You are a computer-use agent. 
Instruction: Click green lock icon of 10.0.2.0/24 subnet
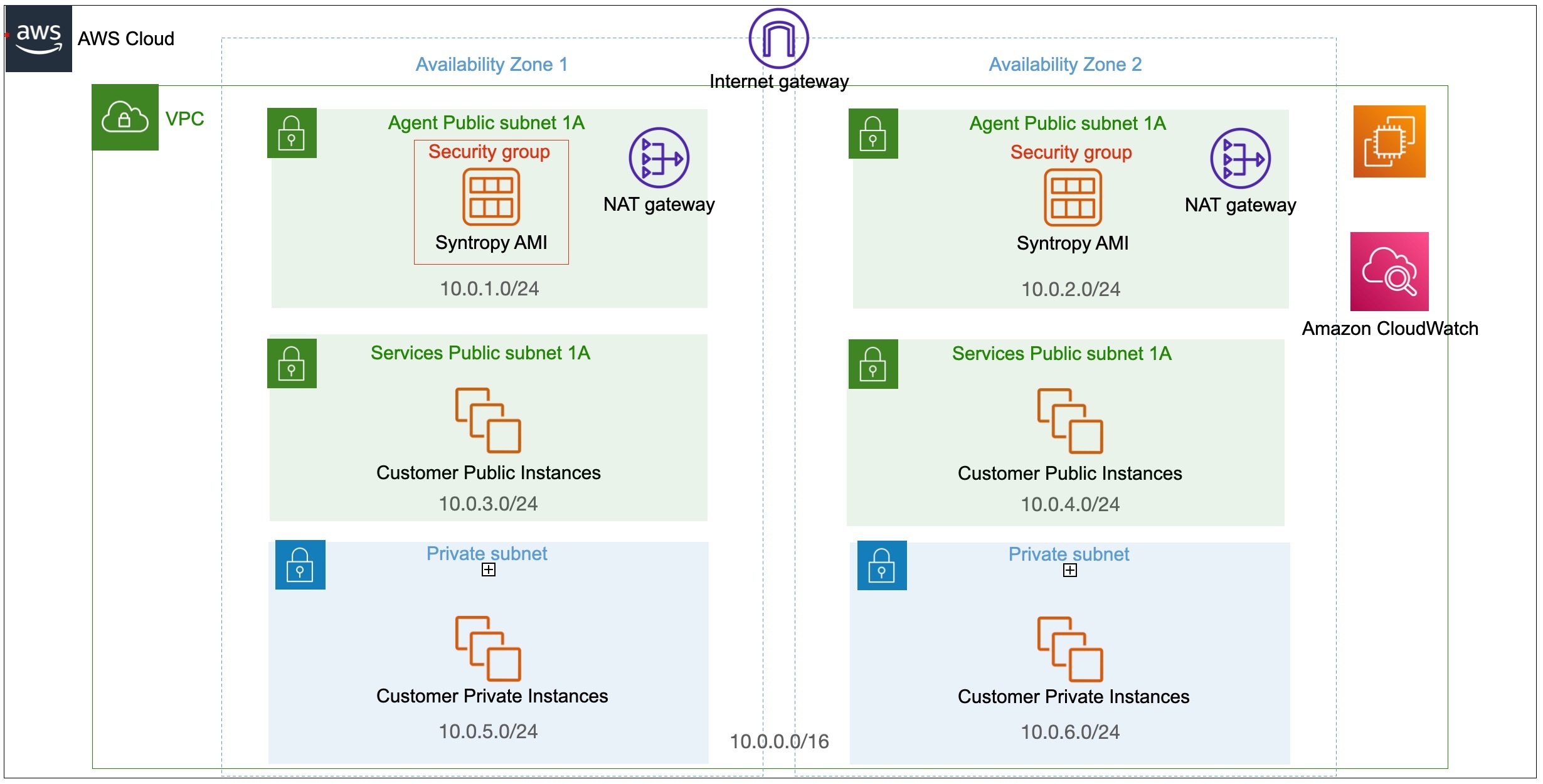(x=873, y=134)
